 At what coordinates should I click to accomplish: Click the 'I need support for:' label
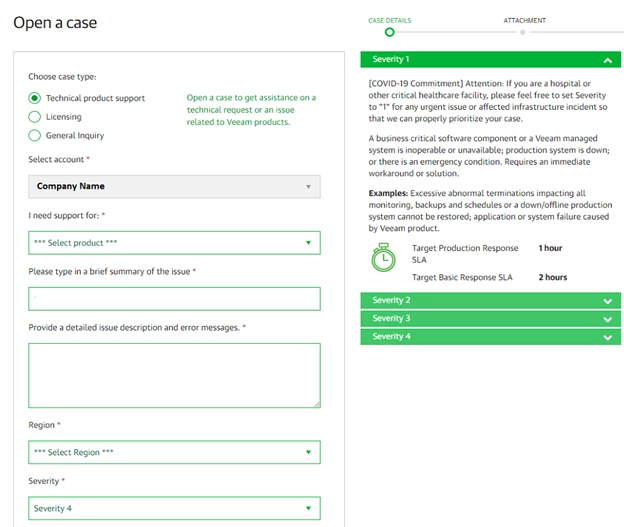click(x=64, y=215)
